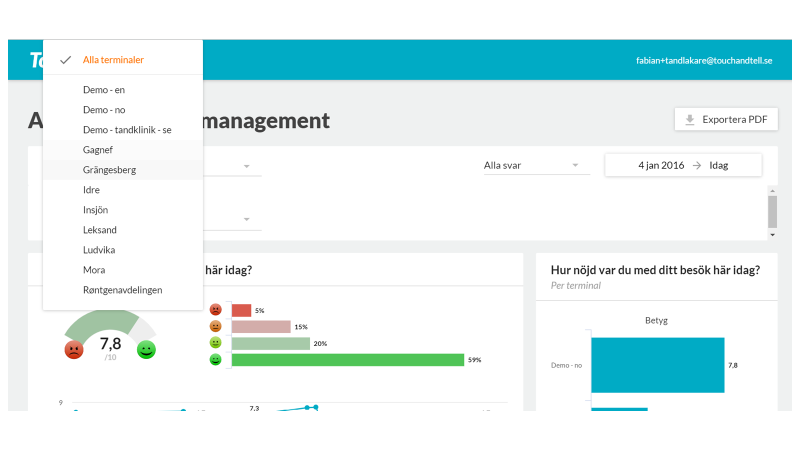Click green happy face beside 59% bar
Image resolution: width=800 pixels, height=450 pixels.
216,360
